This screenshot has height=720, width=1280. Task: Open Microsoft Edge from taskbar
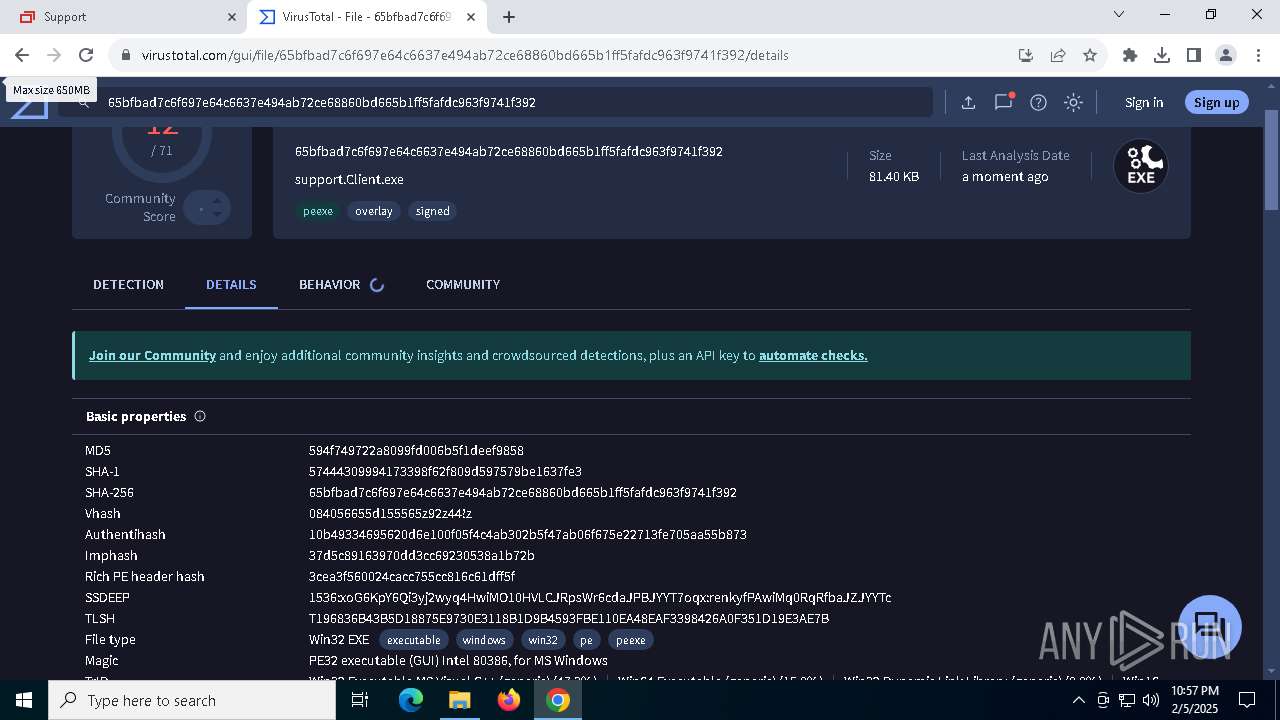coord(411,700)
